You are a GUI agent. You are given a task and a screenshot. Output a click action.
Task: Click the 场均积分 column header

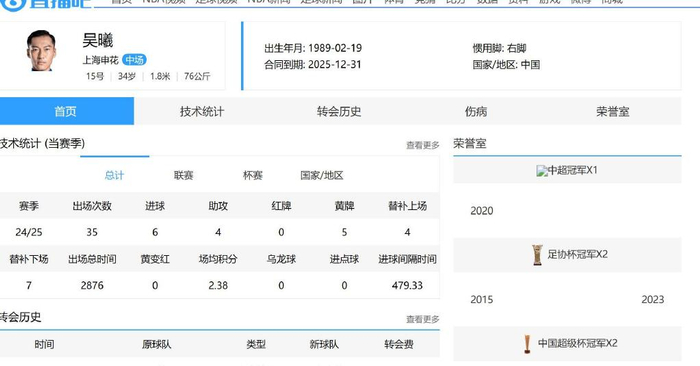click(x=218, y=259)
